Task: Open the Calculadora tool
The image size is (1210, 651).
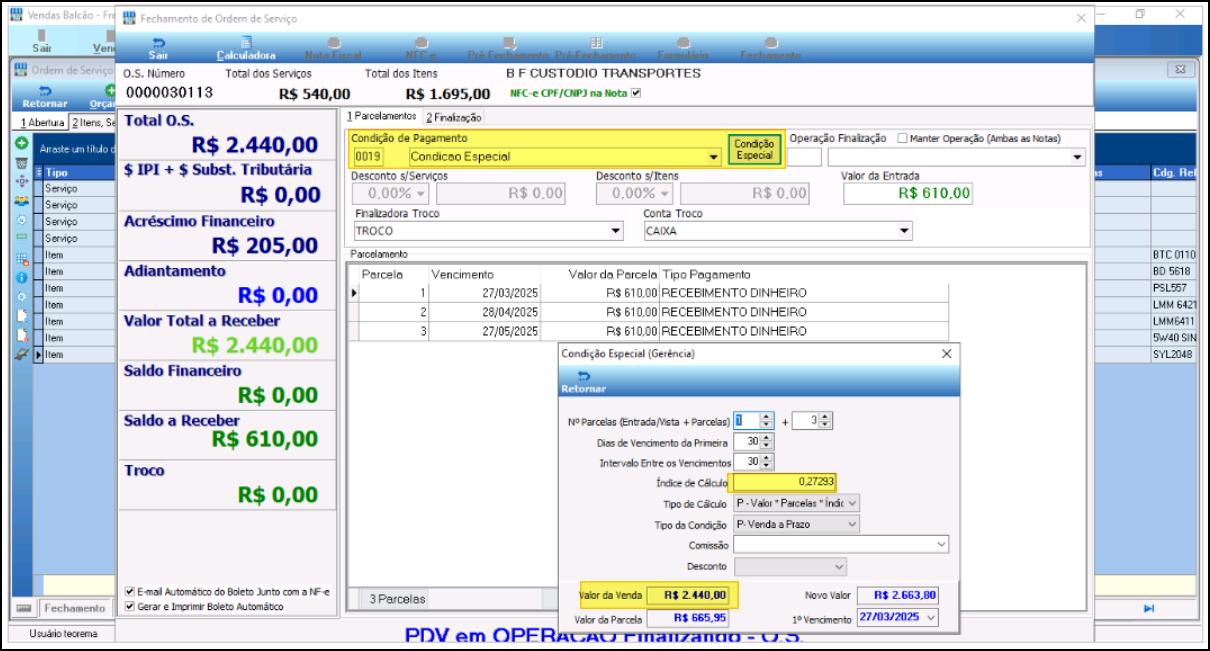Action: pyautogui.click(x=246, y=48)
